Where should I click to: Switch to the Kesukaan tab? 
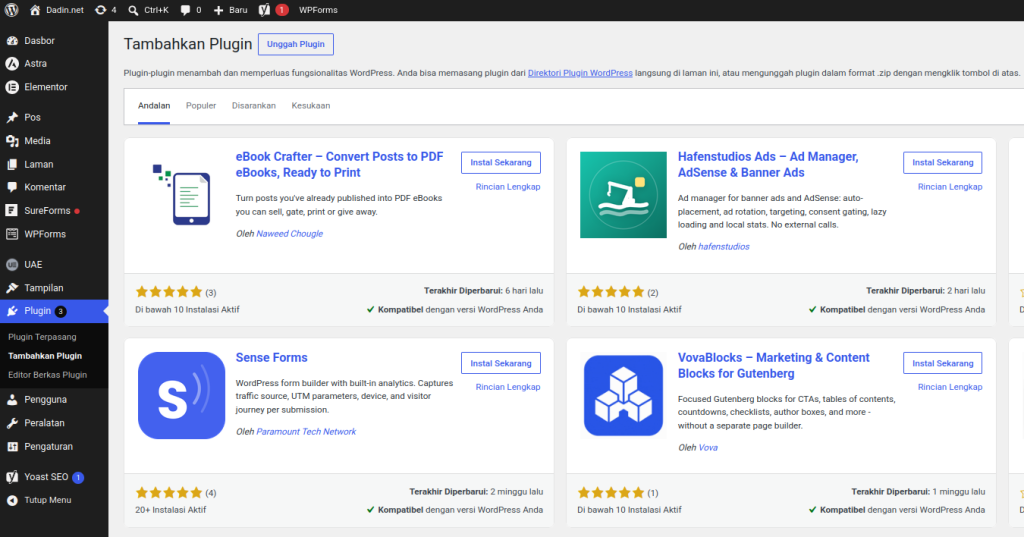click(x=310, y=106)
